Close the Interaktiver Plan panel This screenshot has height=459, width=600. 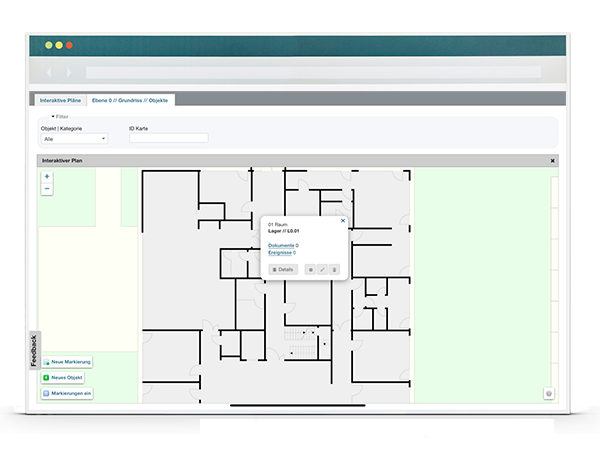pos(552,160)
